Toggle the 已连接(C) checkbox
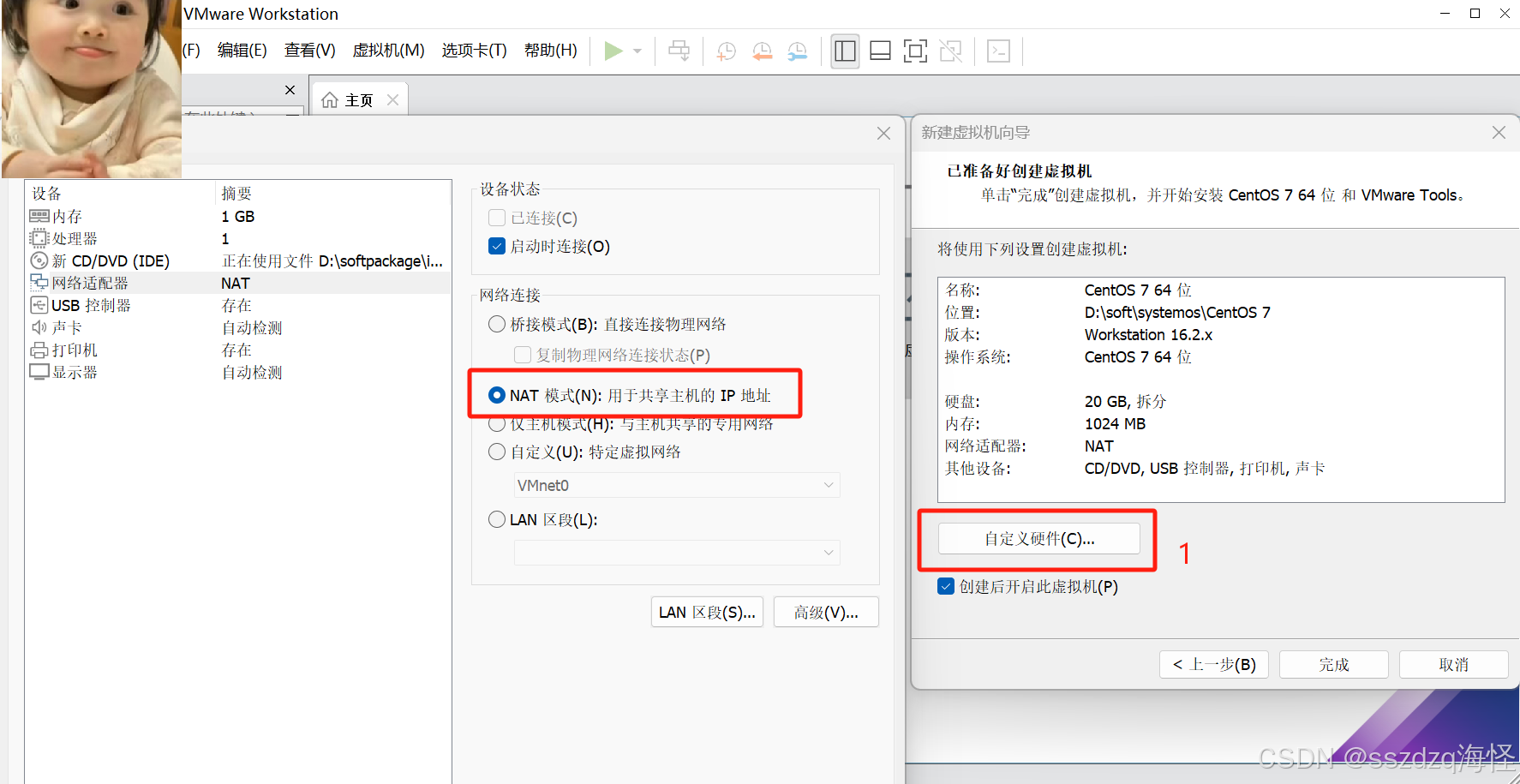1520x784 pixels. 497,218
